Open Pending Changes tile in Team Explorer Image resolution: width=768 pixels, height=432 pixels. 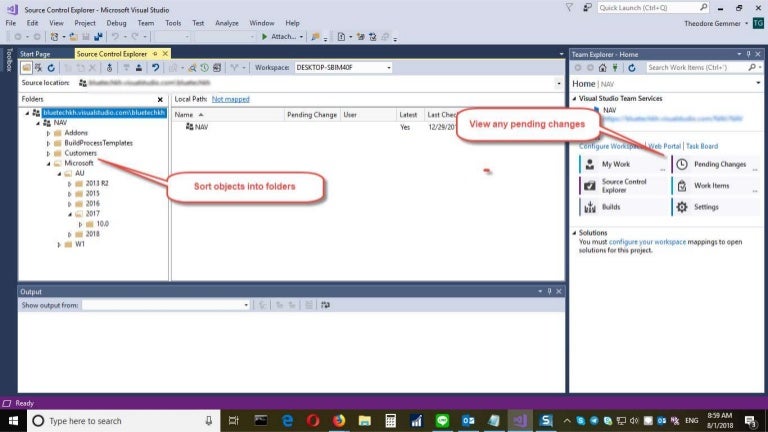[x=718, y=164]
